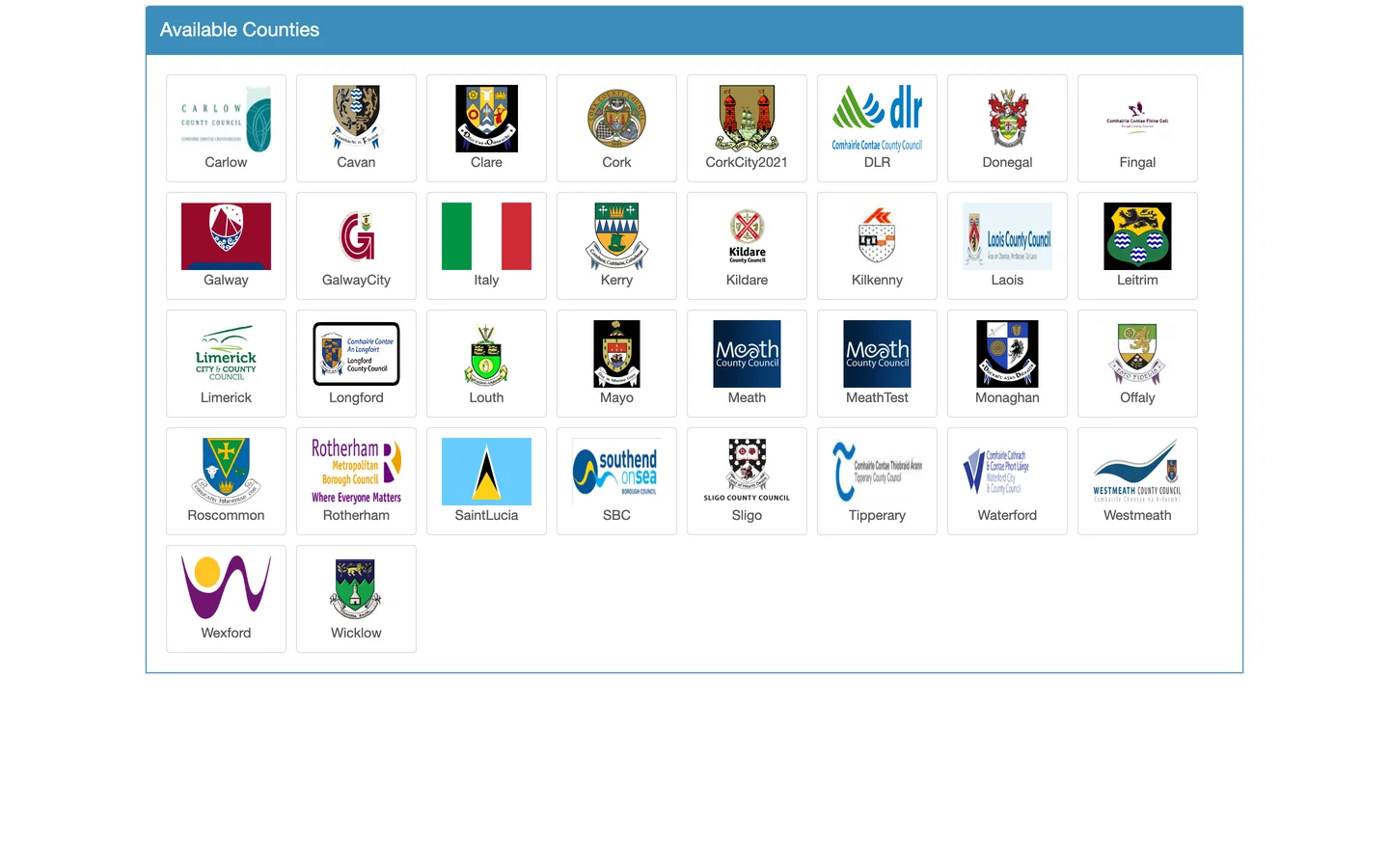Click the Waterford text label
Screen dimensions: 1389x868
[1007, 515]
